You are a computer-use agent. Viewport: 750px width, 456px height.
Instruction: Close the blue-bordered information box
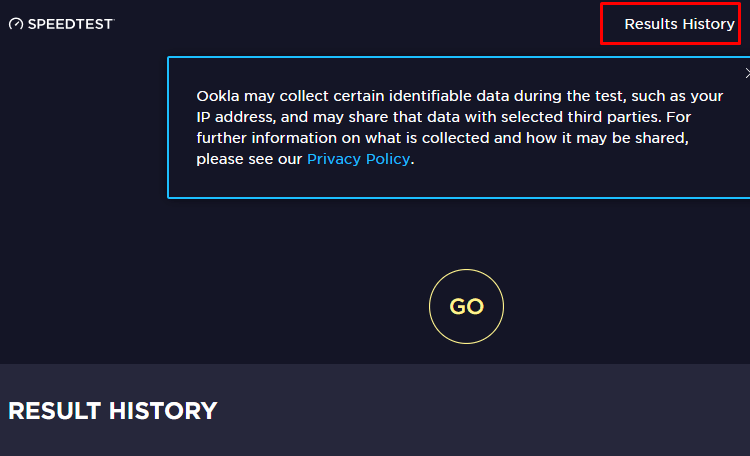pyautogui.click(x=747, y=73)
